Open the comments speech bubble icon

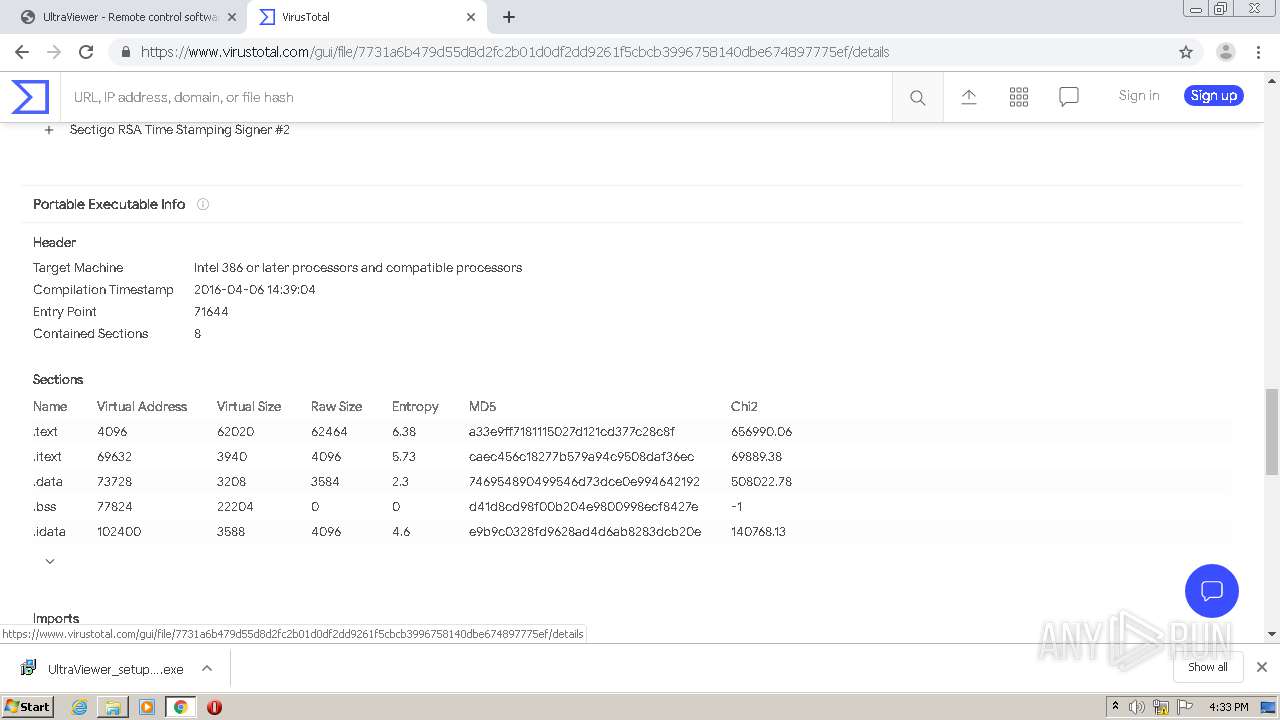(1069, 97)
